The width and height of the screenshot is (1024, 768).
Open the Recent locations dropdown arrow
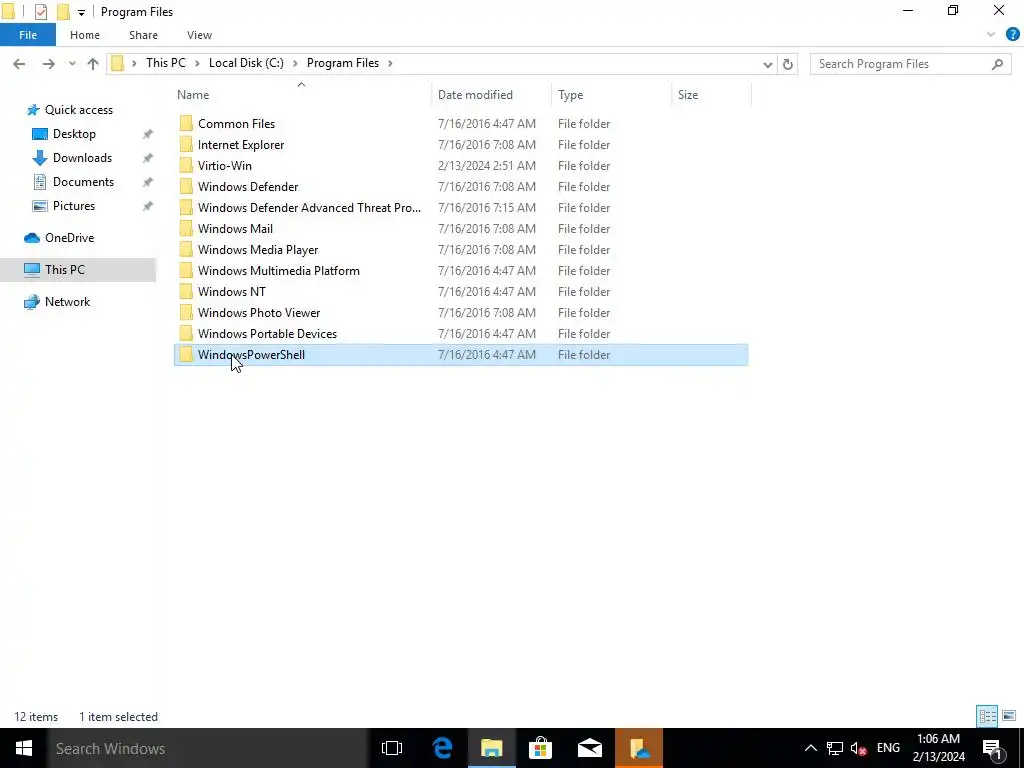(72, 64)
